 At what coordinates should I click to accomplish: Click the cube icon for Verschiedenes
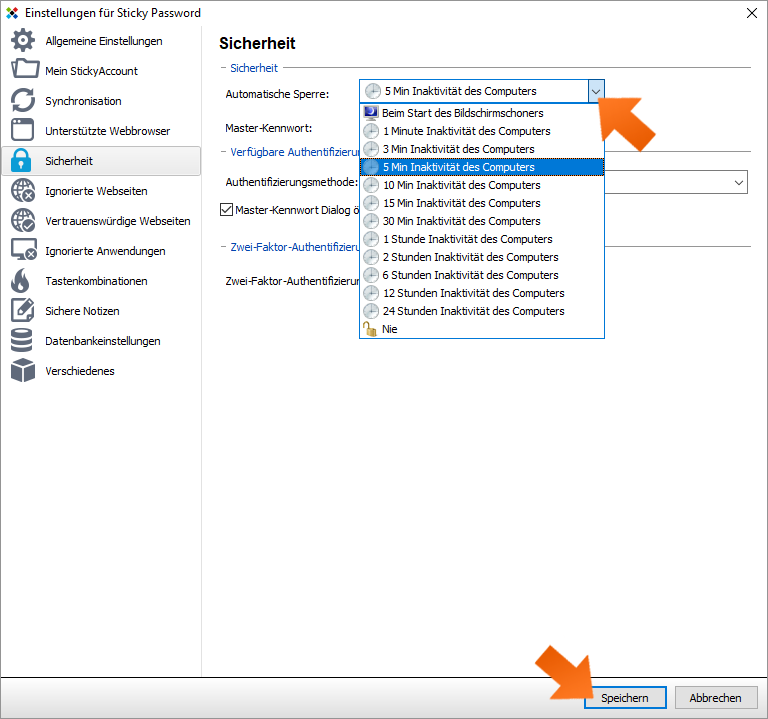pos(23,370)
